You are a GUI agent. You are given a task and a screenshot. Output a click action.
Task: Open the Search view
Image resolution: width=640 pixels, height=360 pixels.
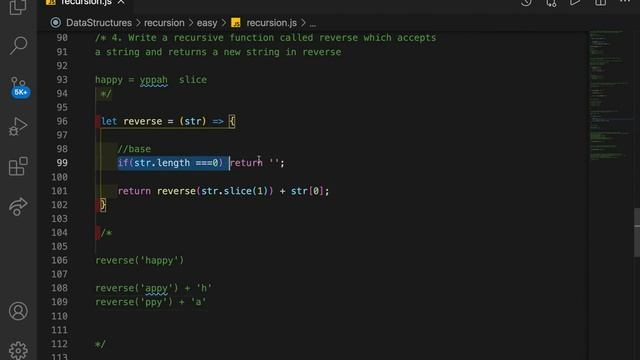coord(18,45)
